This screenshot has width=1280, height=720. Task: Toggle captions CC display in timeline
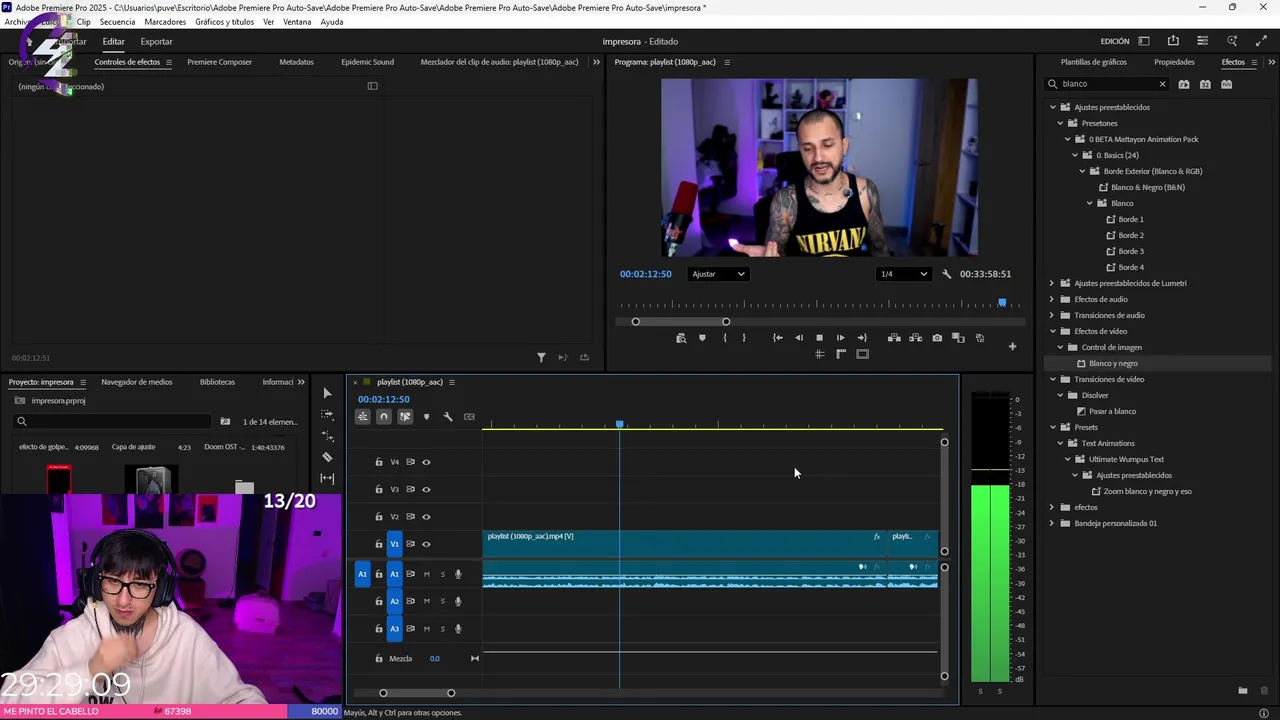point(469,417)
